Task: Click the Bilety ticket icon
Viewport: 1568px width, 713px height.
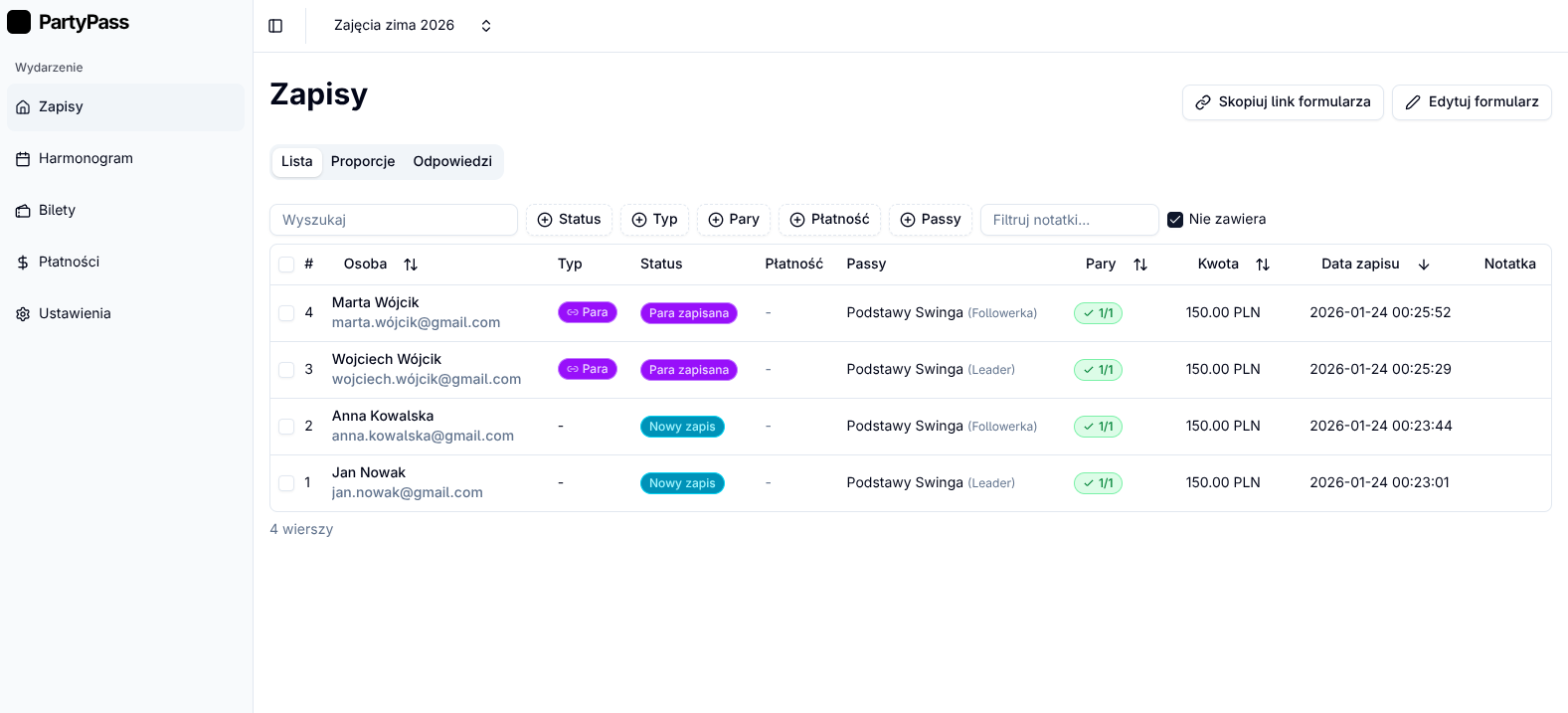Action: point(23,211)
